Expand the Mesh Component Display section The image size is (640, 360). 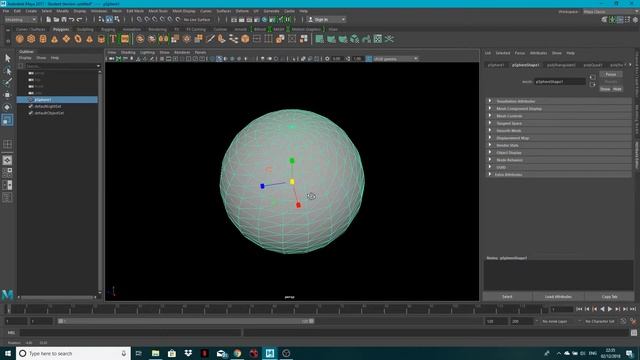click(559, 109)
